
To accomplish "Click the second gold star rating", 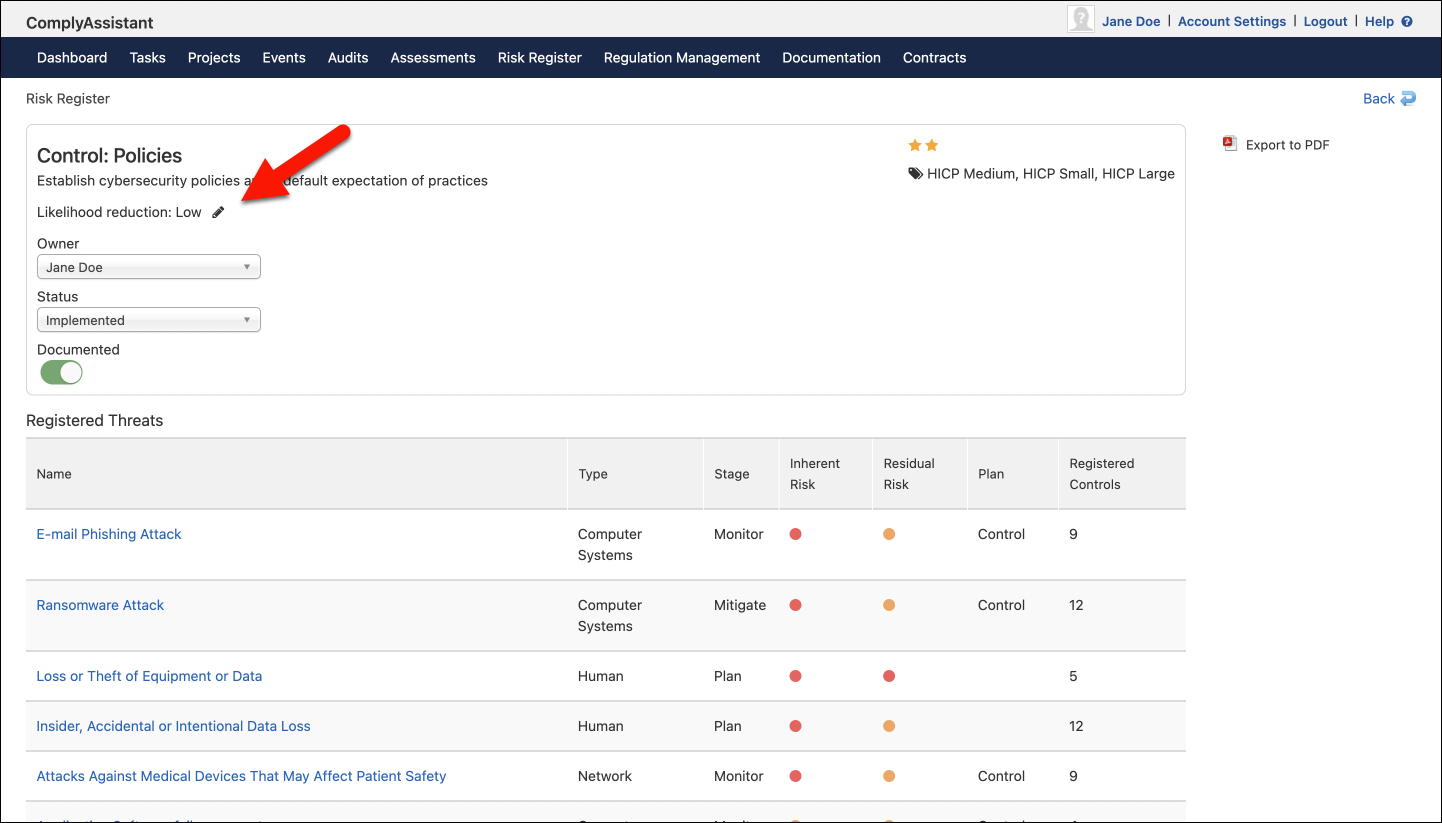I will click(932, 146).
